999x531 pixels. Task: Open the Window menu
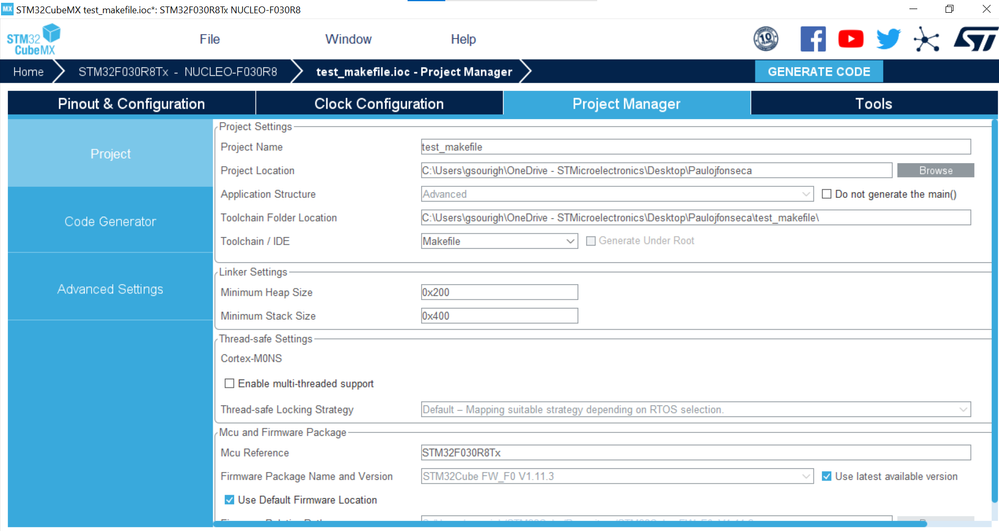(349, 39)
